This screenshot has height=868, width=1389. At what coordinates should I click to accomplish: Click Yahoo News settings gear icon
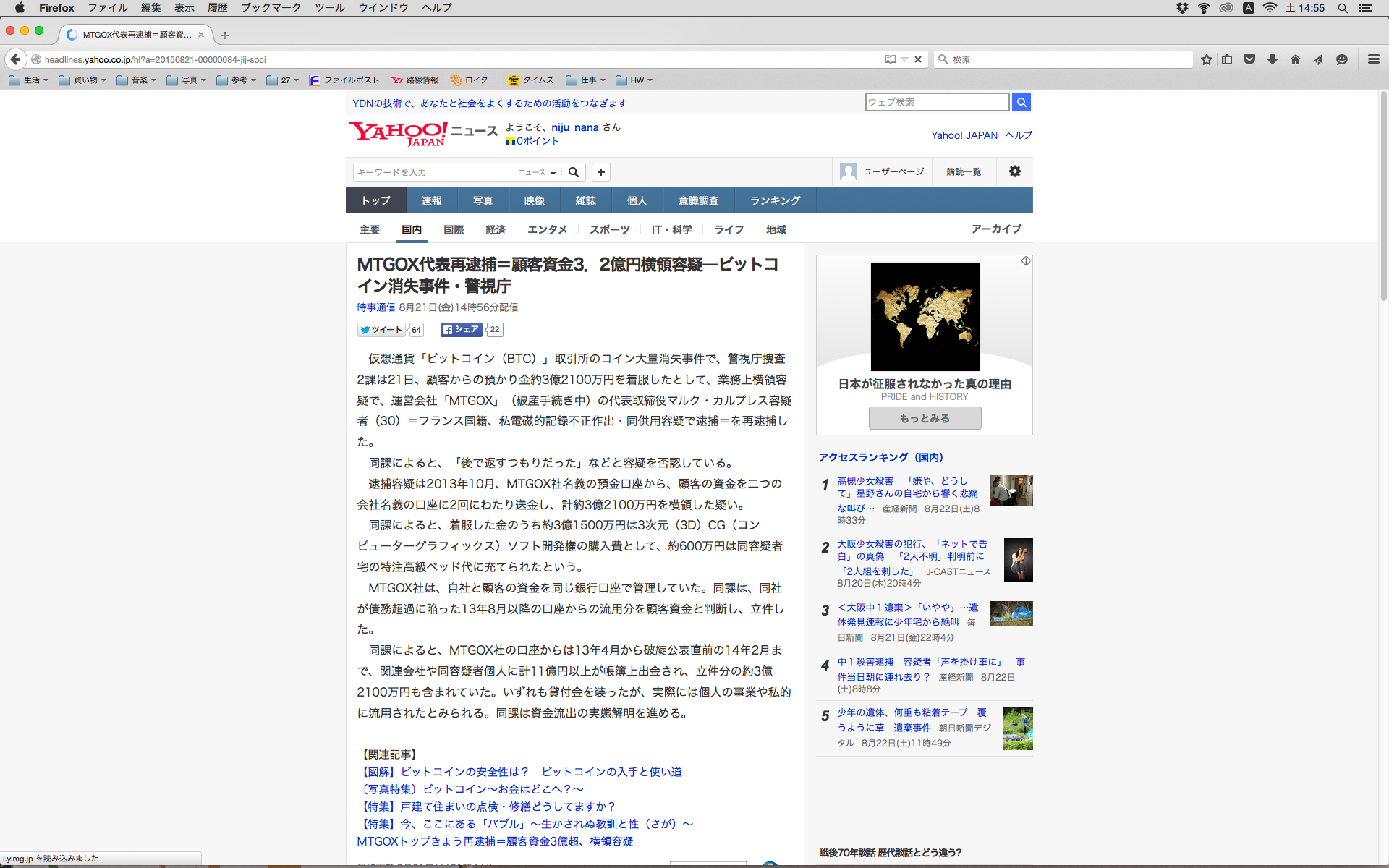click(1015, 171)
